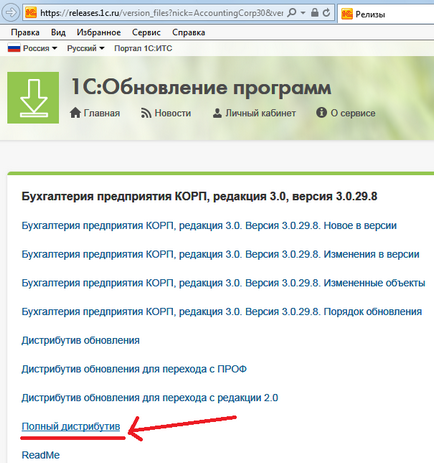
Task: Click the page refresh icon
Action: (327, 13)
